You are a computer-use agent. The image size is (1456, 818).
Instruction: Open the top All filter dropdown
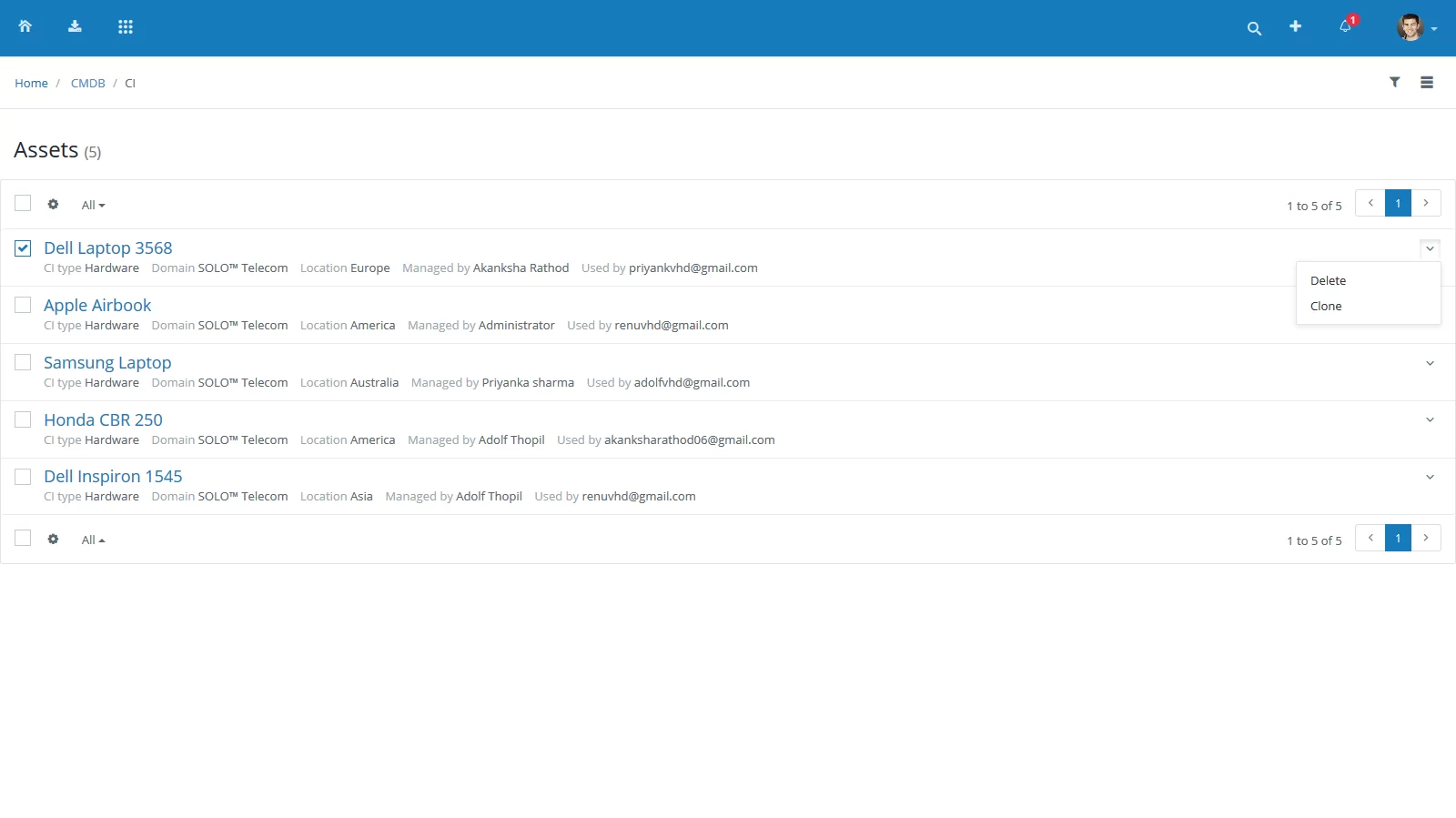coord(93,206)
